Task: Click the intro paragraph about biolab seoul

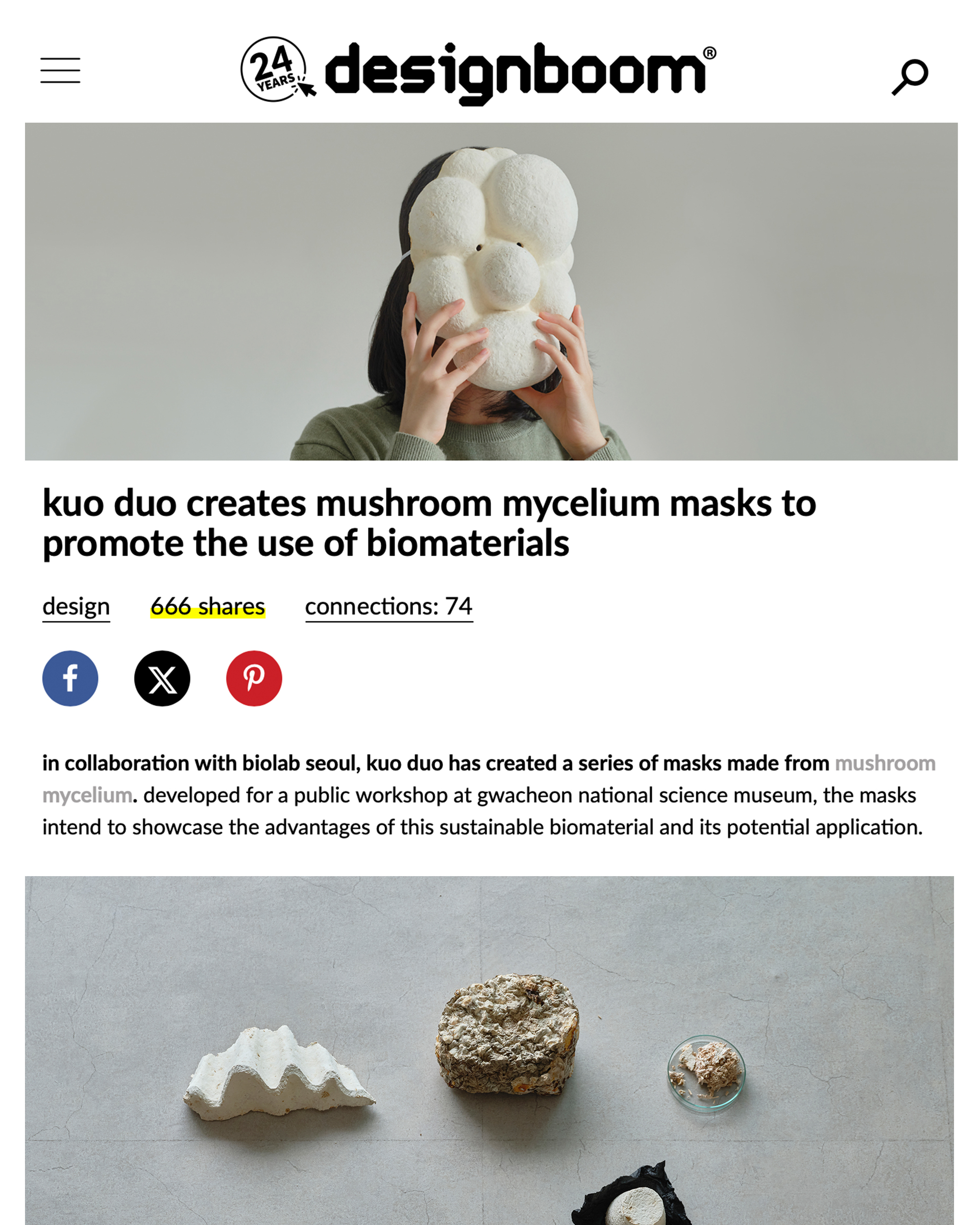Action: pos(489,795)
